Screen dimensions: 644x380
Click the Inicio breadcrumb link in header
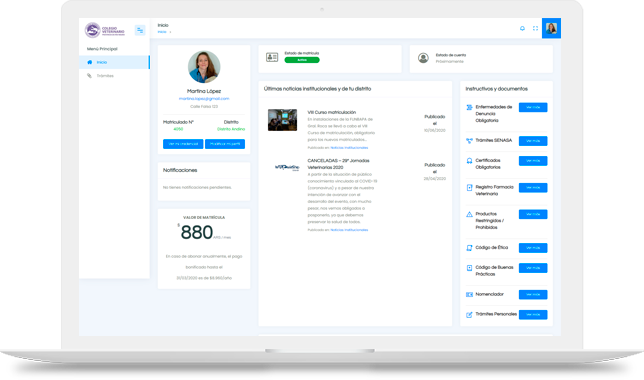click(162, 32)
